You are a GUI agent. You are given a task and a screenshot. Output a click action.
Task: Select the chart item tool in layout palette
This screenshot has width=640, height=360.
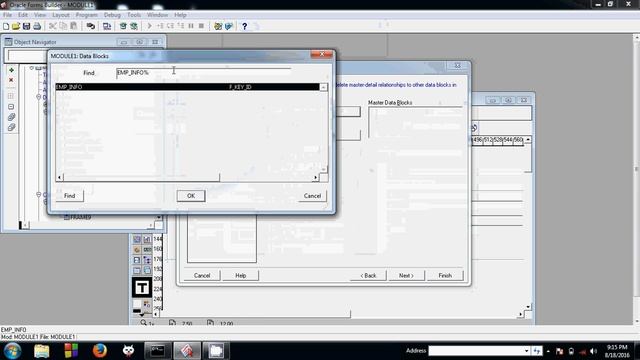click(147, 239)
